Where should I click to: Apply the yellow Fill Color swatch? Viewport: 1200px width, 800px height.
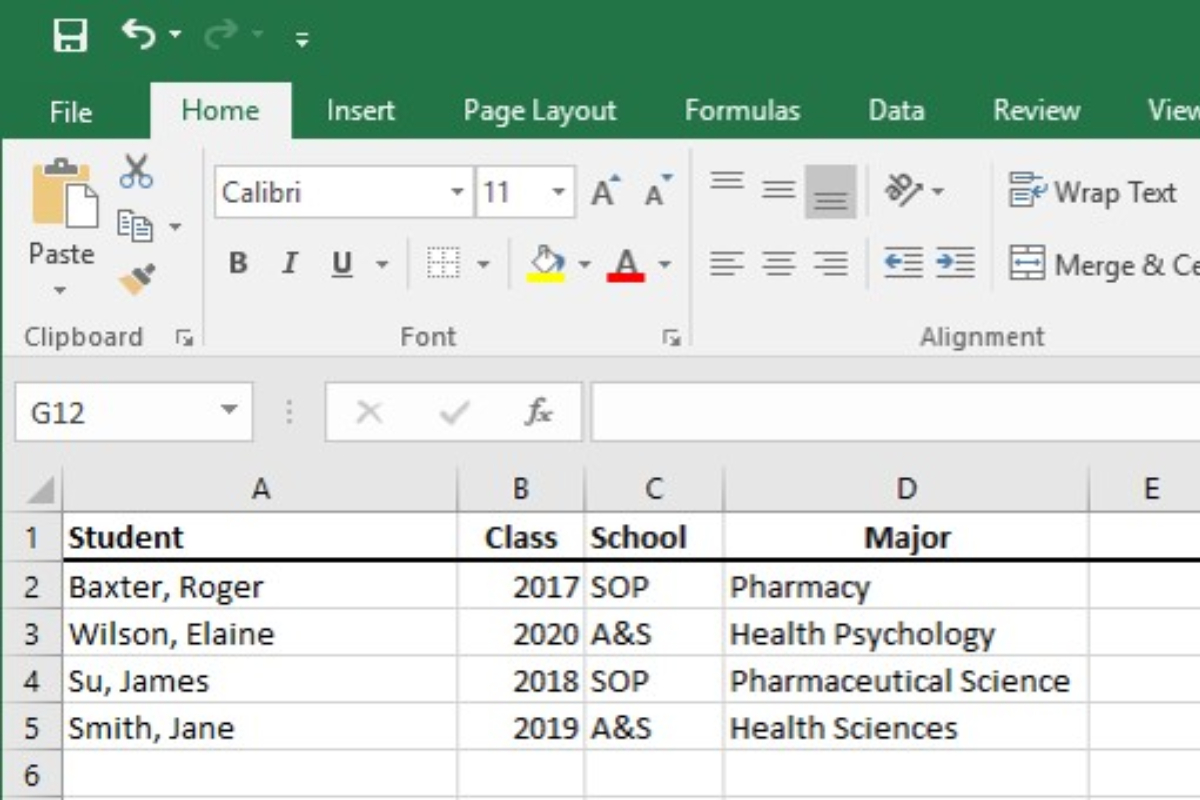[546, 265]
